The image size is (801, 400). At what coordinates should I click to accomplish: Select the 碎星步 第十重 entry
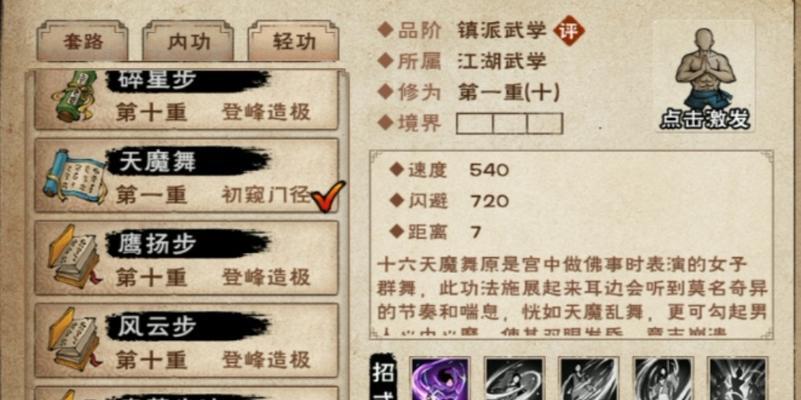point(186,100)
